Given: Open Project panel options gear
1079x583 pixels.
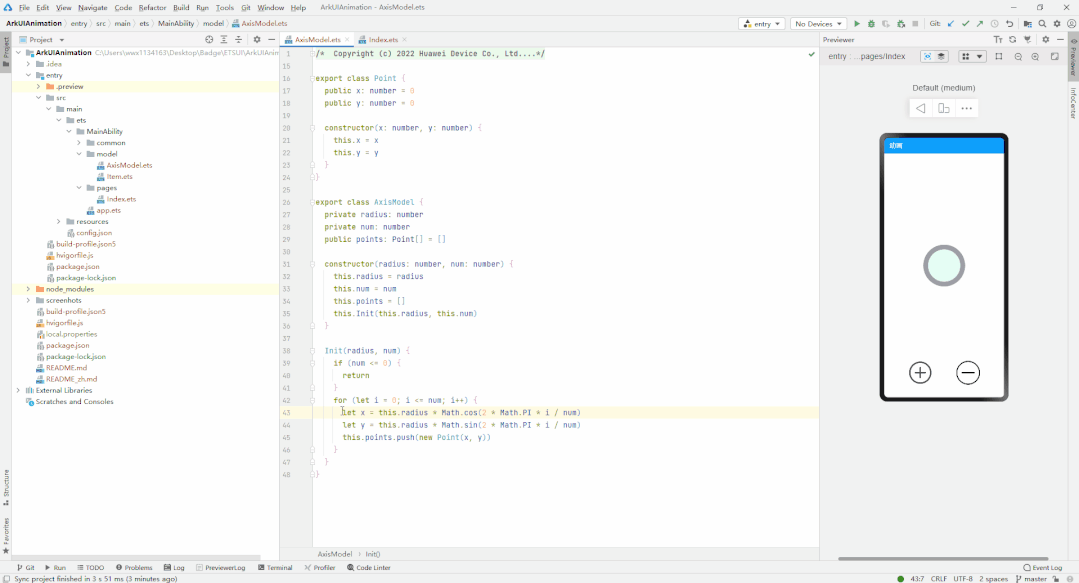Looking at the screenshot, I should click(x=257, y=40).
